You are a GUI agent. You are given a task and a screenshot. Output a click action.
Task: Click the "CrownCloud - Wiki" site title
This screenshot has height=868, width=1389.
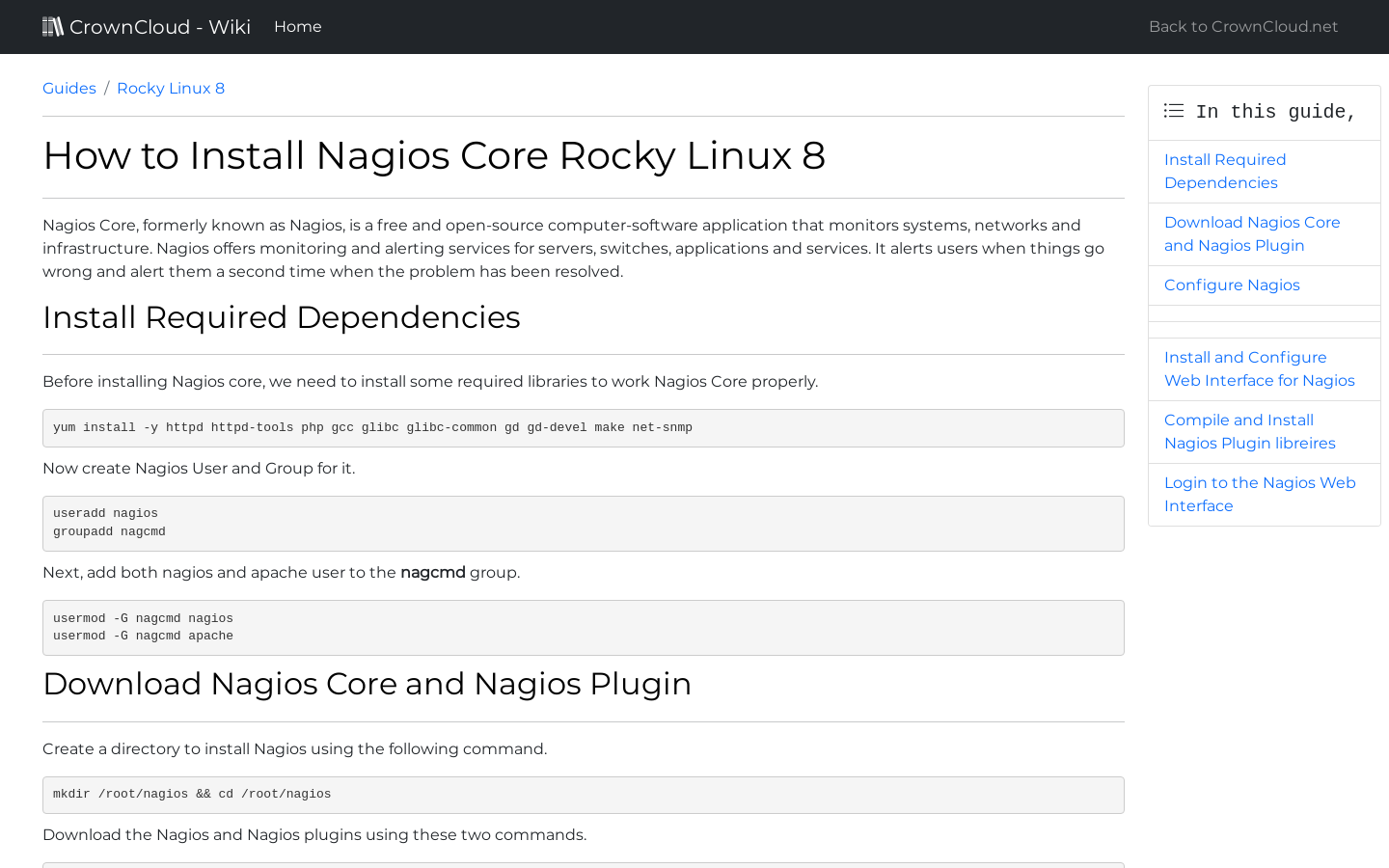(159, 26)
